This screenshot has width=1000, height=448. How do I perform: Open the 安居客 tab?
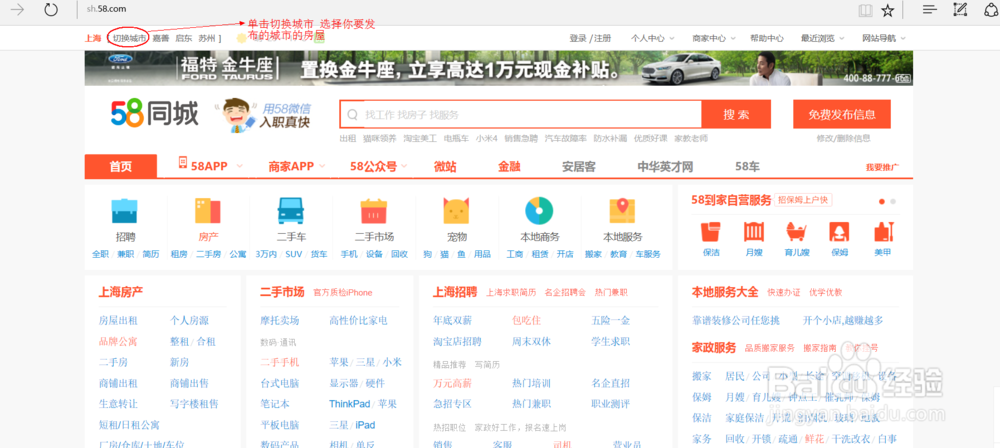578,167
